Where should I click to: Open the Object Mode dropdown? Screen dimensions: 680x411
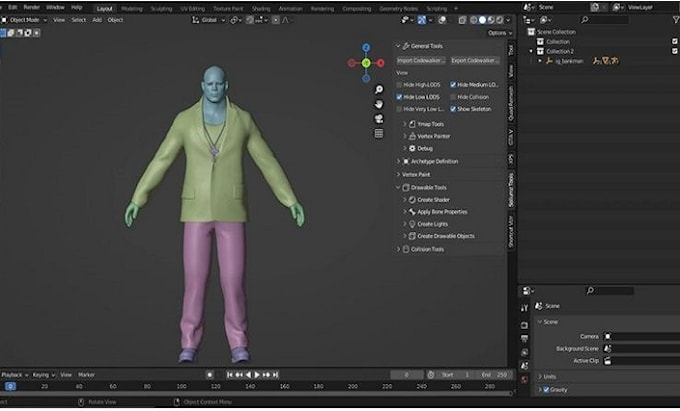click(x=24, y=20)
